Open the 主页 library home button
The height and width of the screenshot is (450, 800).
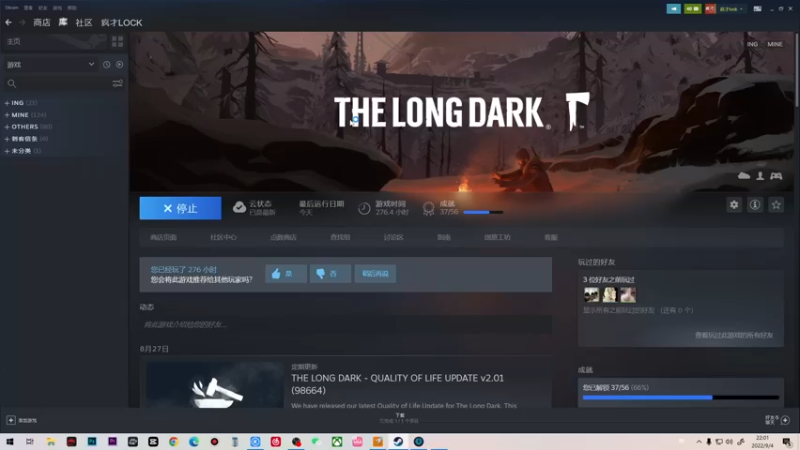pos(14,41)
